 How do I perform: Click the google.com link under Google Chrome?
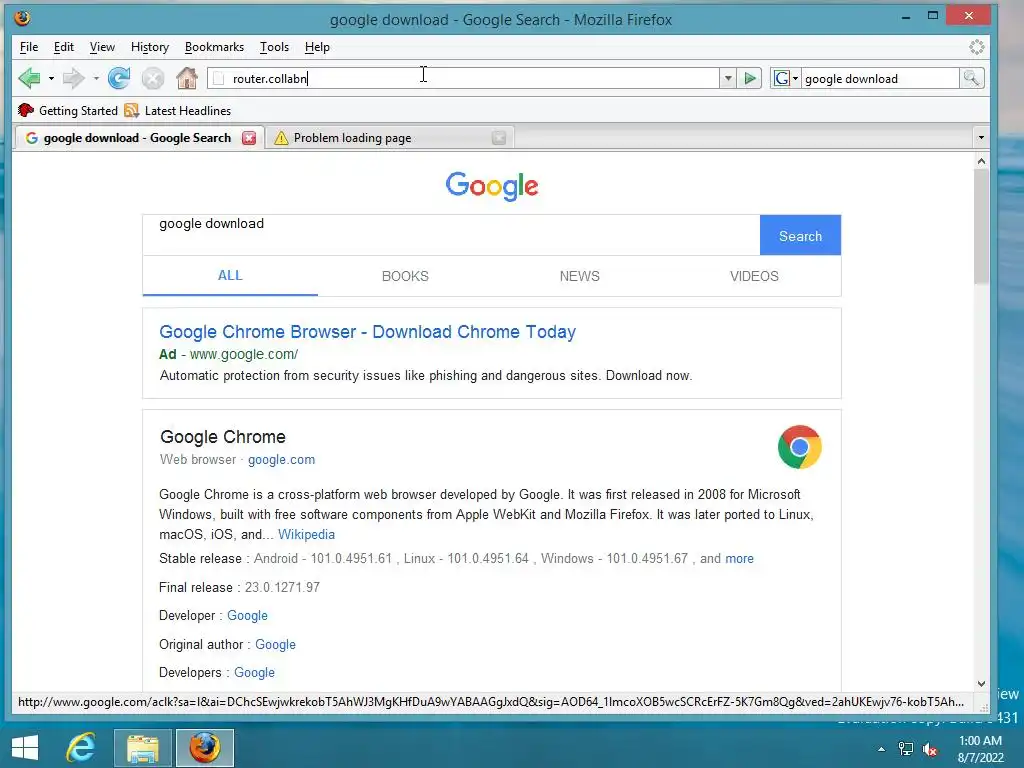point(281,460)
